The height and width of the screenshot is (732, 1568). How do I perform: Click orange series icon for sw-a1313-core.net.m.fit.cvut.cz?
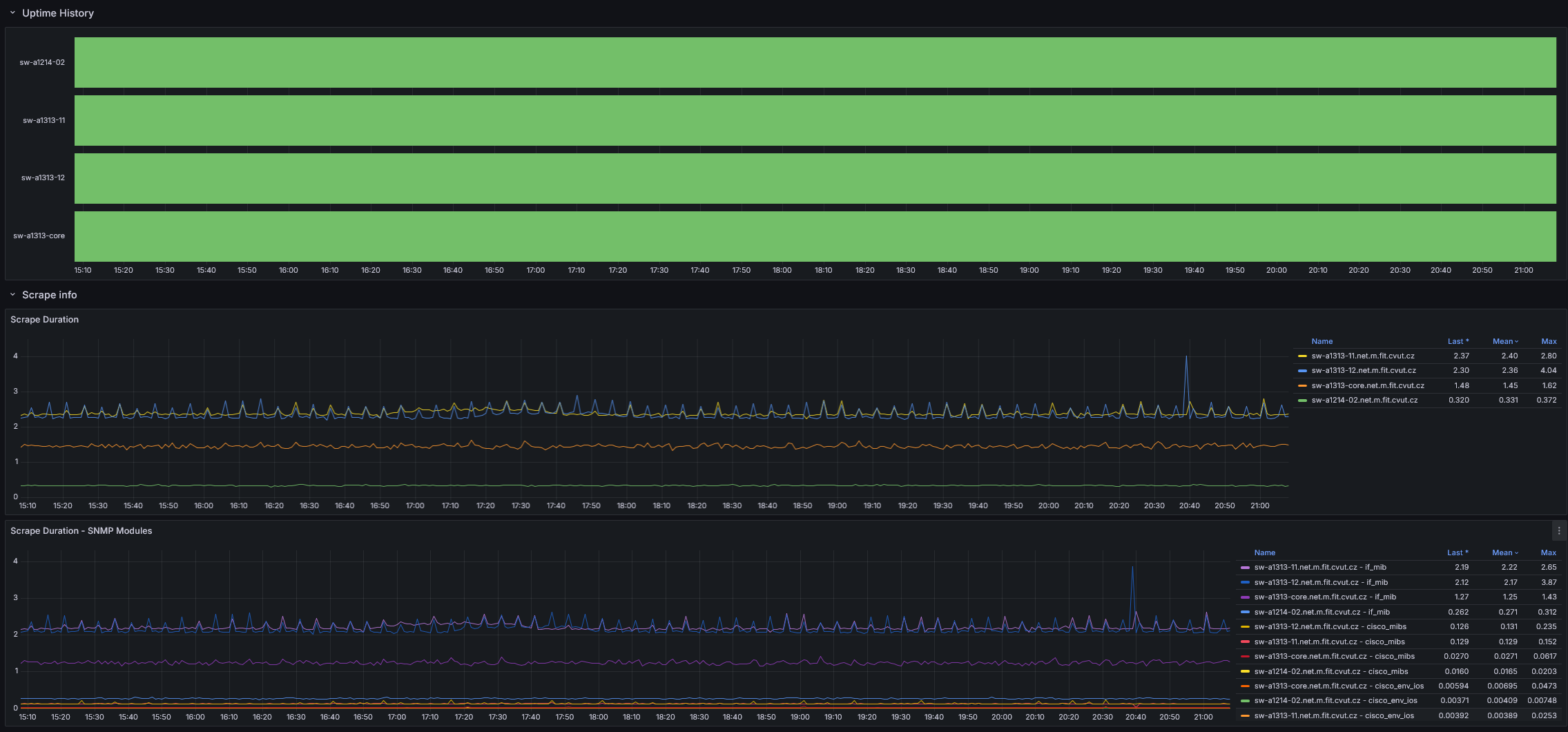(1302, 386)
